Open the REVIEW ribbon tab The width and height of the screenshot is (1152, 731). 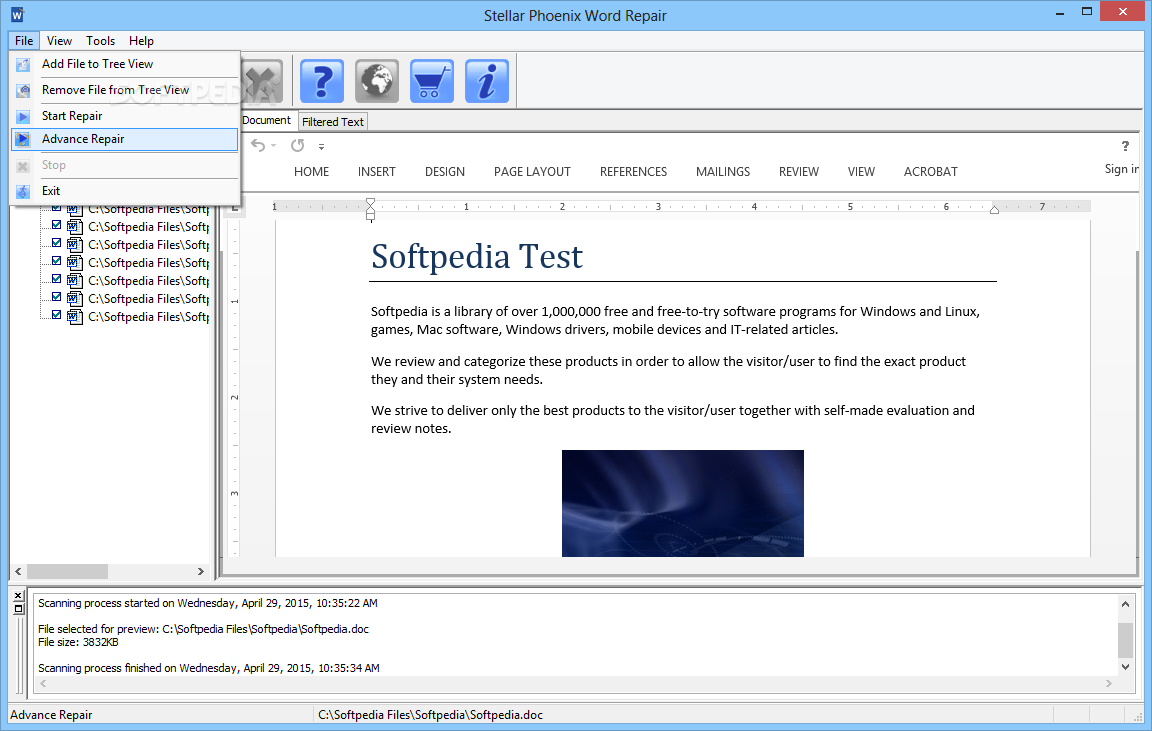pyautogui.click(x=799, y=172)
